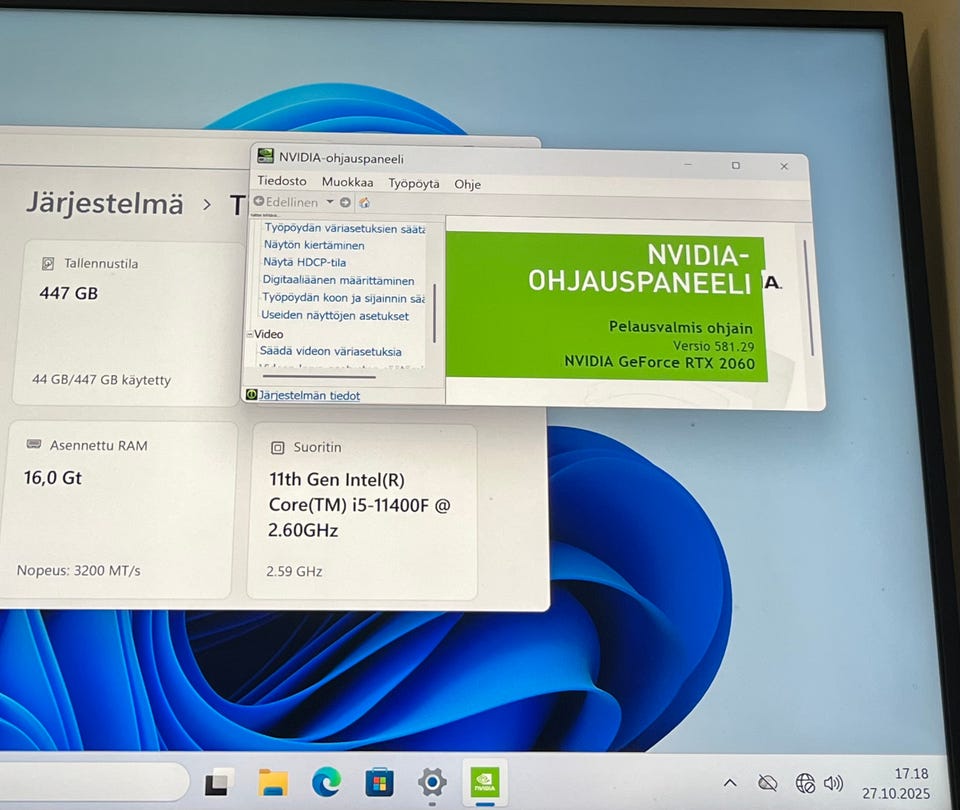960x810 pixels.
Task: Click the network globe tray icon
Action: click(805, 783)
